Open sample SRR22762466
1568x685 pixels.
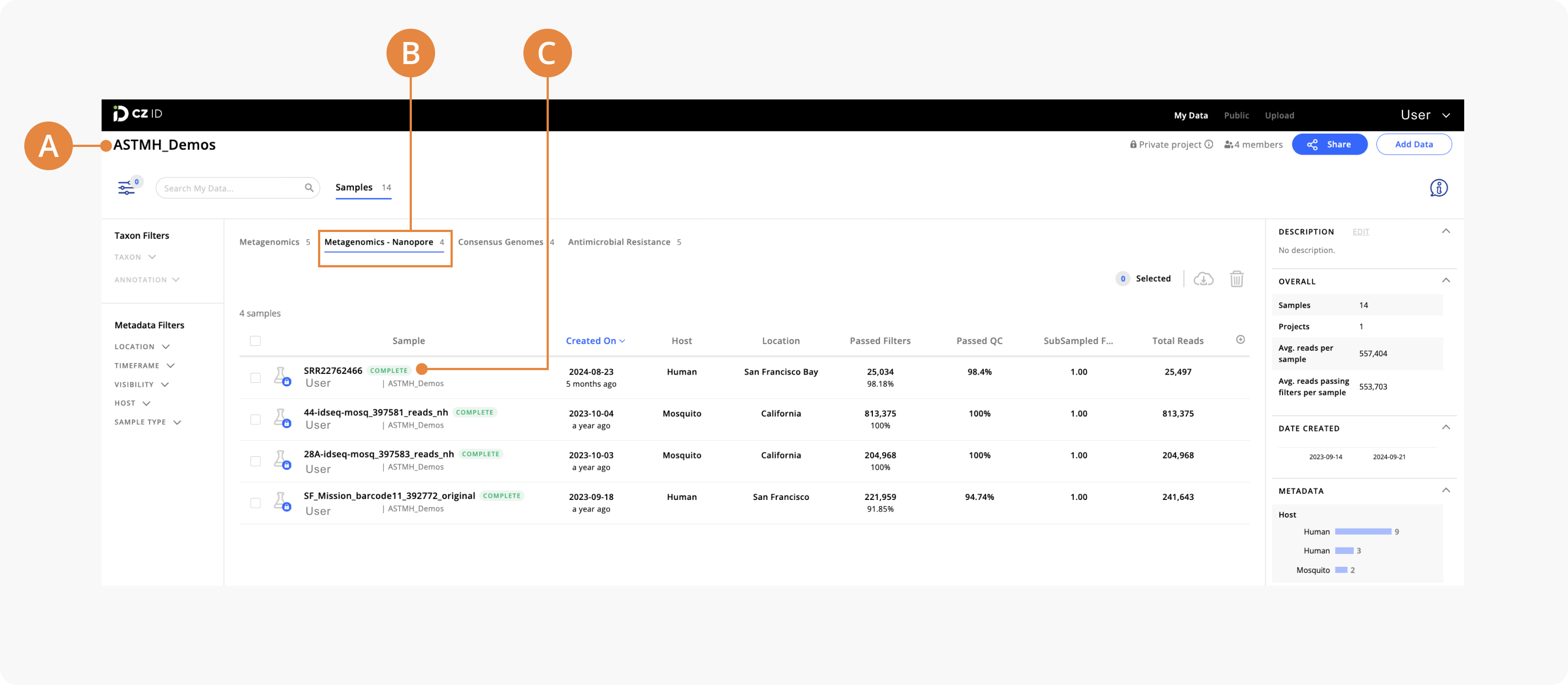pos(333,371)
